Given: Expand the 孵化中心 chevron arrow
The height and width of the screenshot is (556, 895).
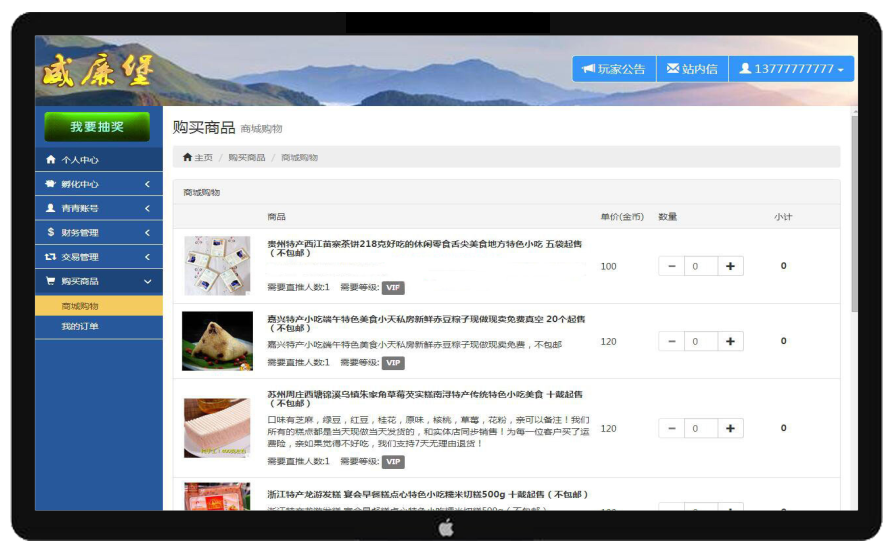Looking at the screenshot, I should coord(147,184).
